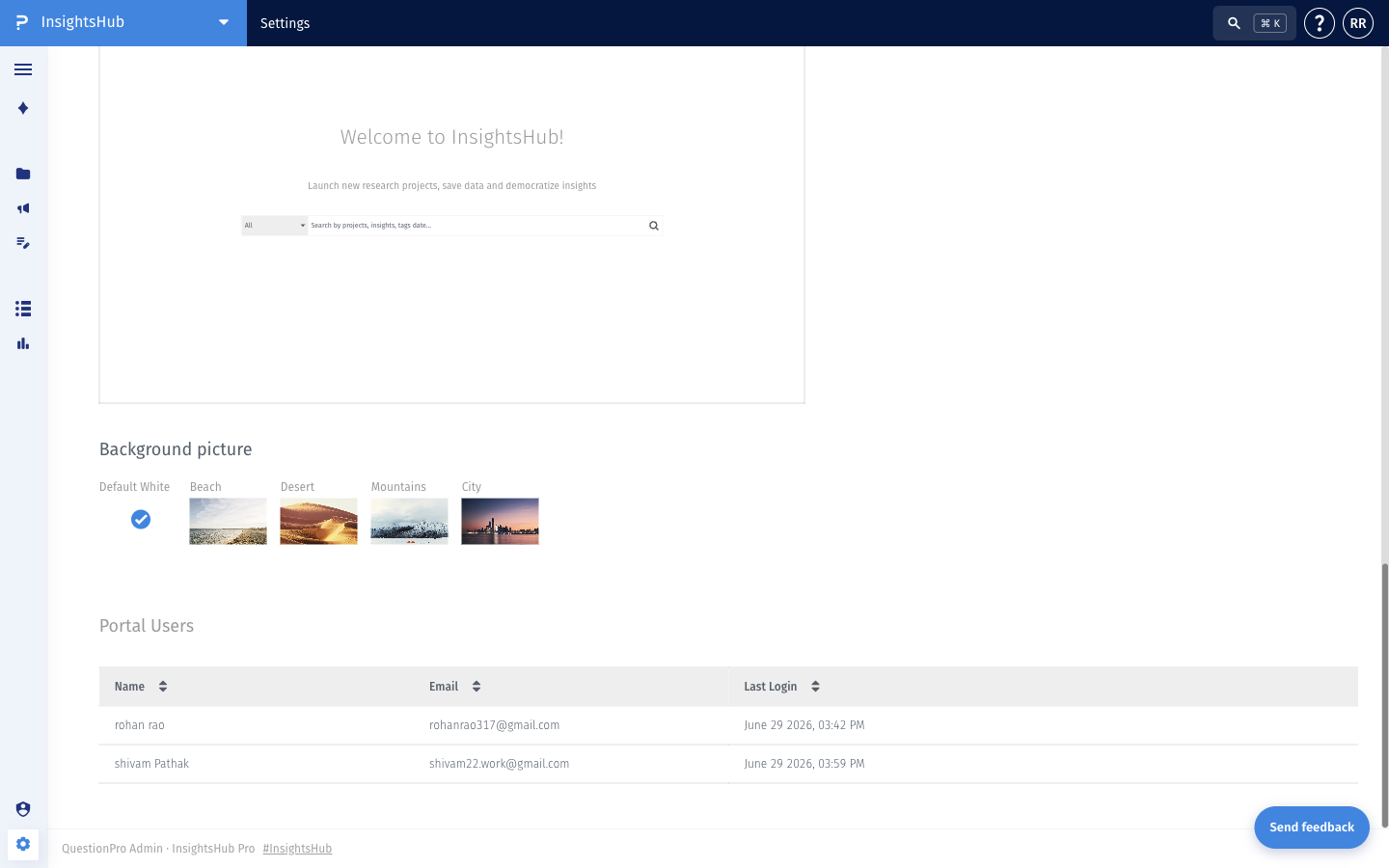Click the admin shield user icon

[23, 809]
